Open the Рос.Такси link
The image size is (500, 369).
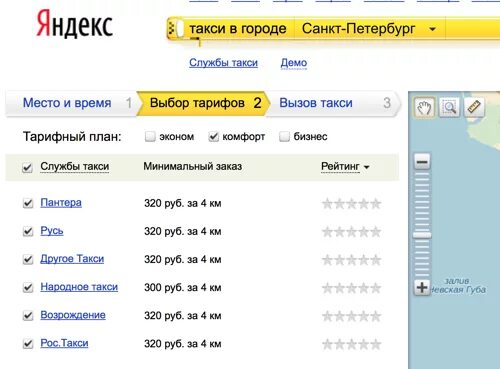pyautogui.click(x=64, y=343)
